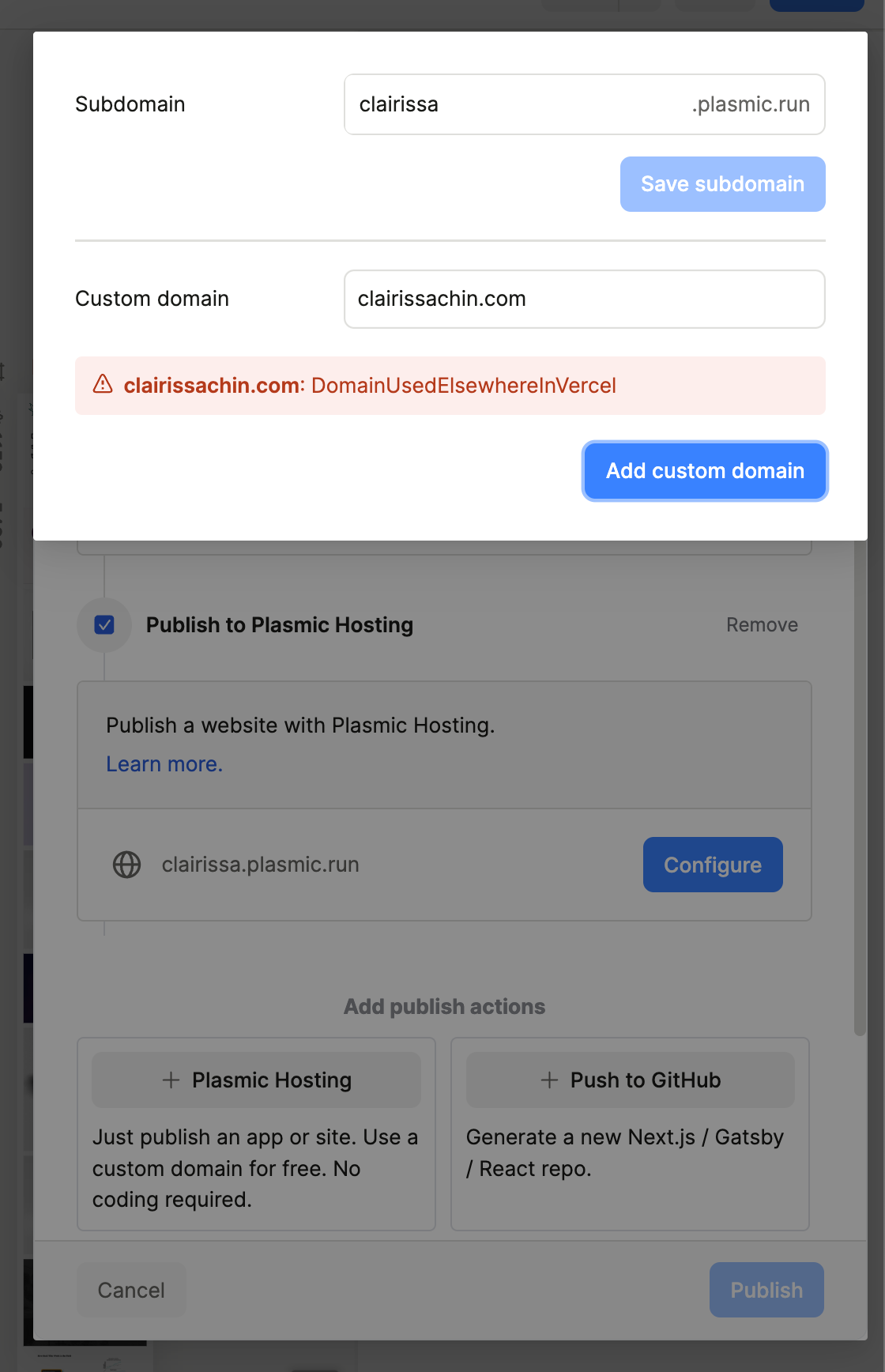Image resolution: width=885 pixels, height=1372 pixels.
Task: Open the Learn more link
Action: point(164,764)
